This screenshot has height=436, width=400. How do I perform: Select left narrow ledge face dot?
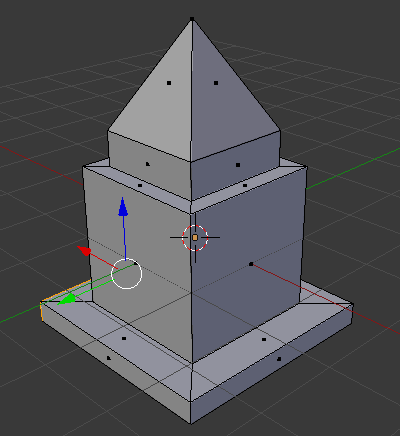(x=140, y=185)
